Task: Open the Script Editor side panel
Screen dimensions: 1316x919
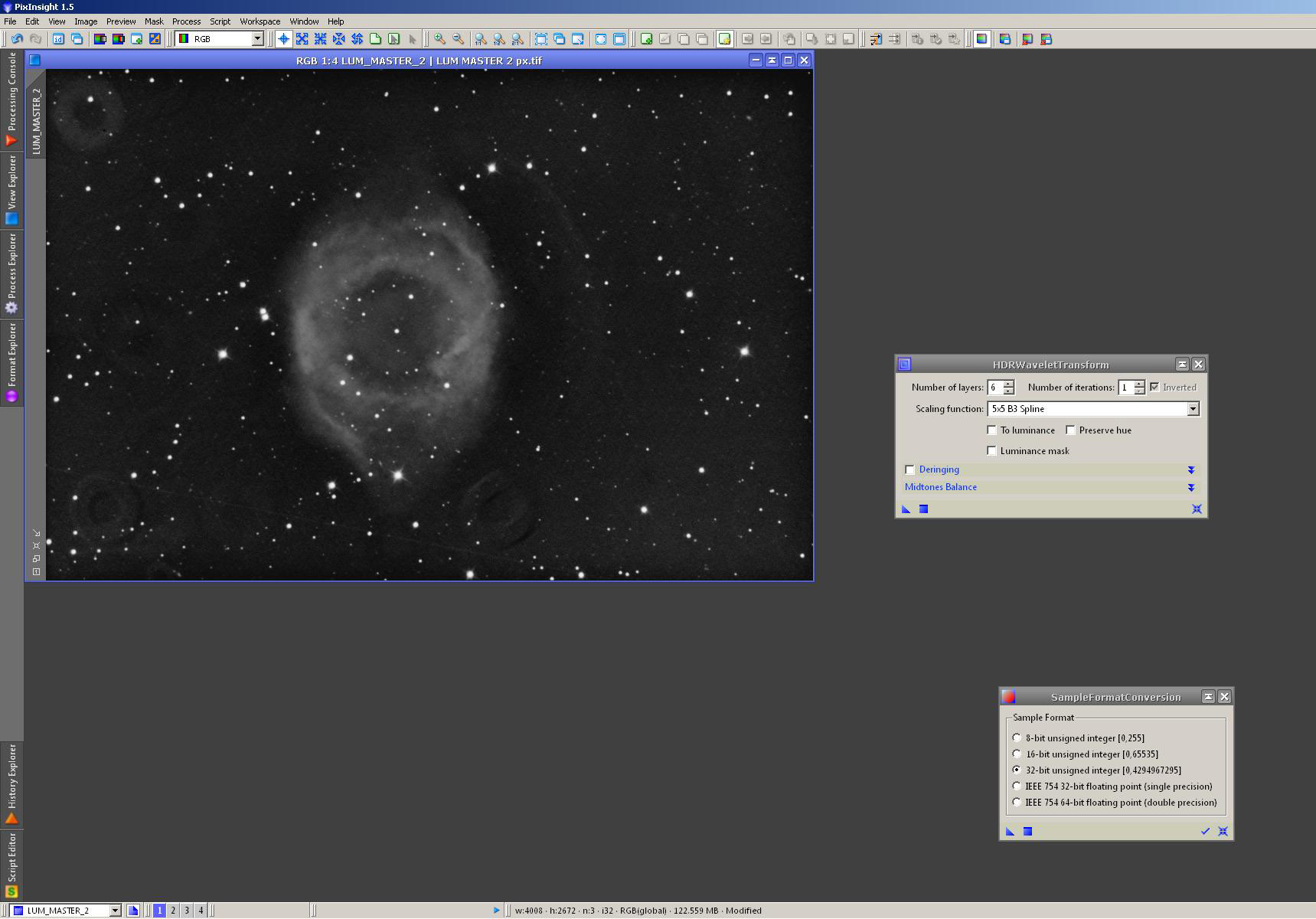Action: point(11,867)
